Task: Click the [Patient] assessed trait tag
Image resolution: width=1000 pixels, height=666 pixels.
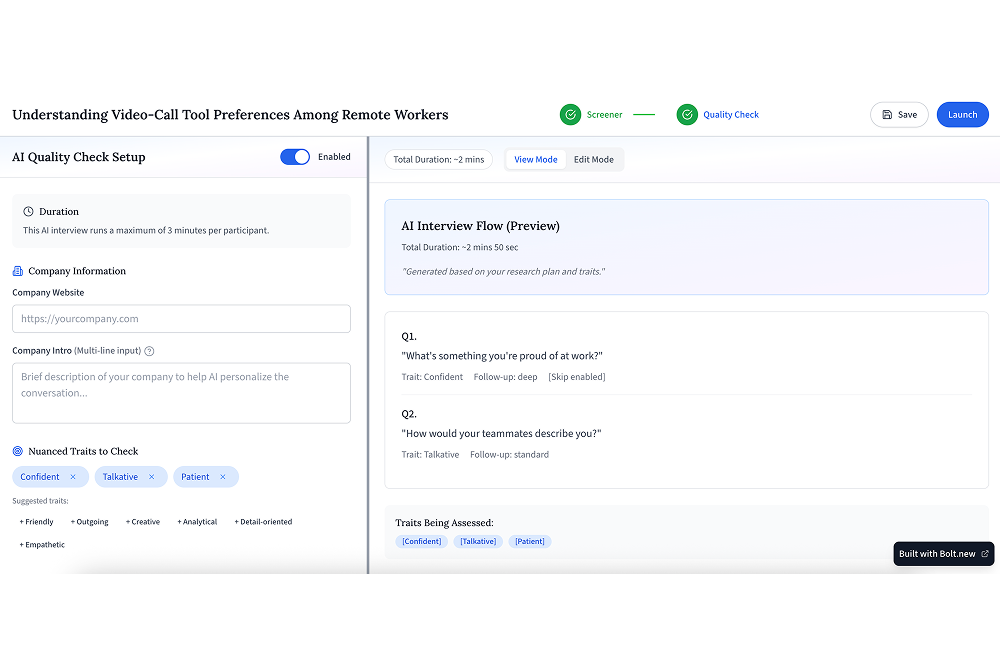Action: coord(530,542)
